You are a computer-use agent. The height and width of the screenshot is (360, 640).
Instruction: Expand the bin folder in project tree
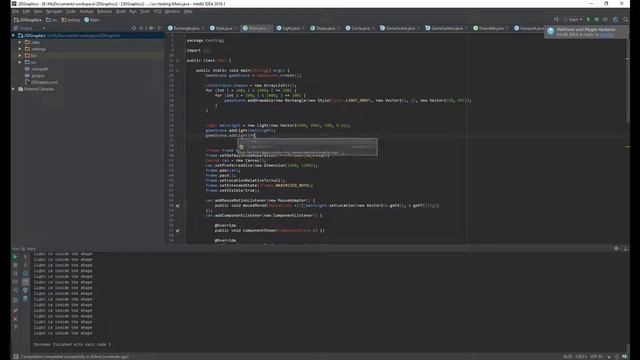pos(20,56)
